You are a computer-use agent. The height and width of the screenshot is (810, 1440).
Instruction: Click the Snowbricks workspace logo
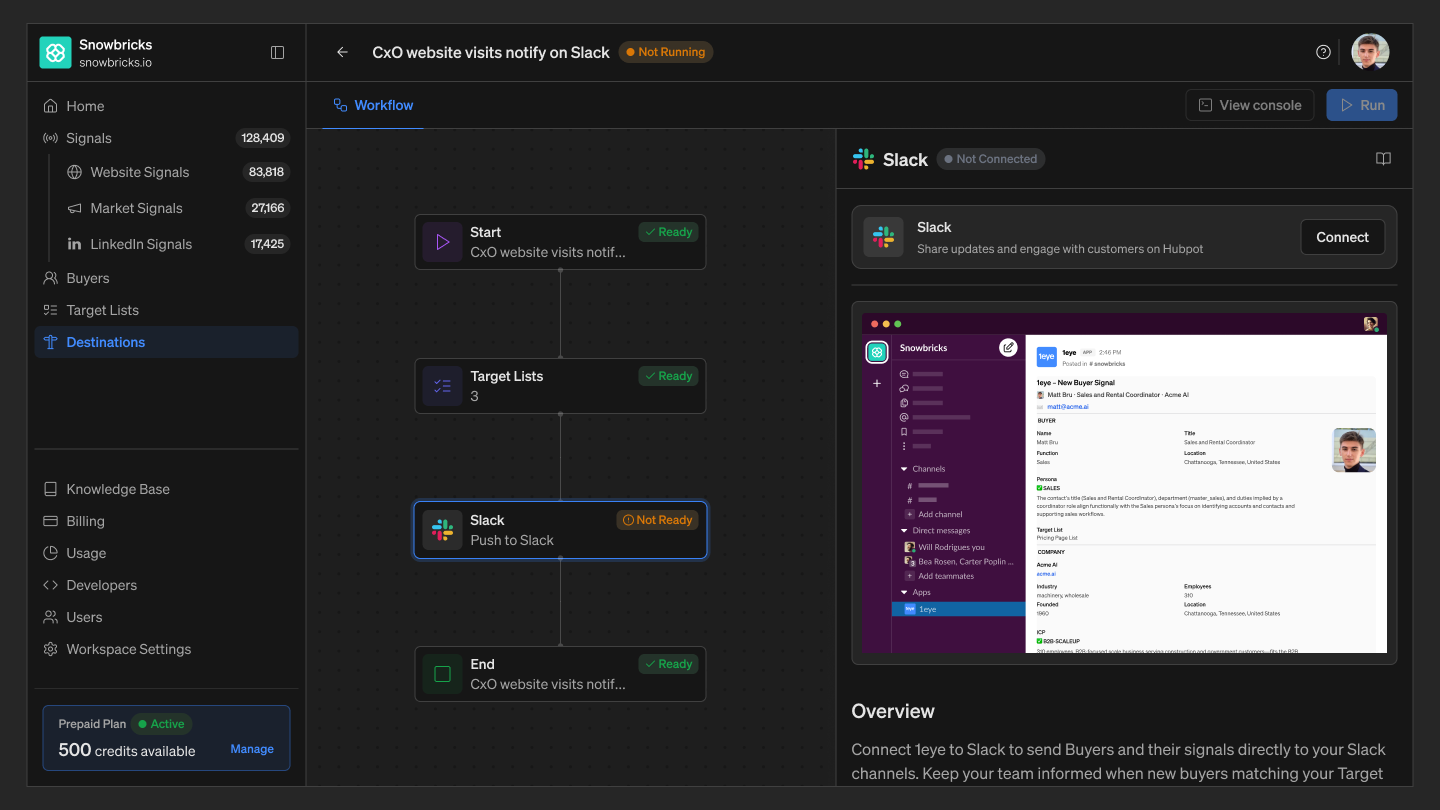pyautogui.click(x=55, y=53)
